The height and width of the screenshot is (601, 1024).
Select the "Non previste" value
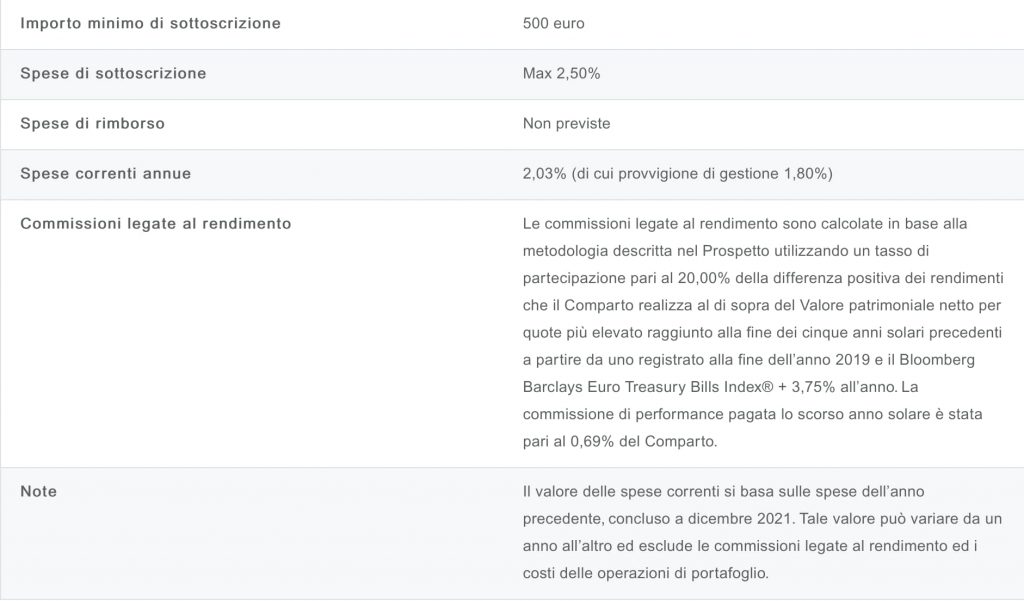(566, 123)
